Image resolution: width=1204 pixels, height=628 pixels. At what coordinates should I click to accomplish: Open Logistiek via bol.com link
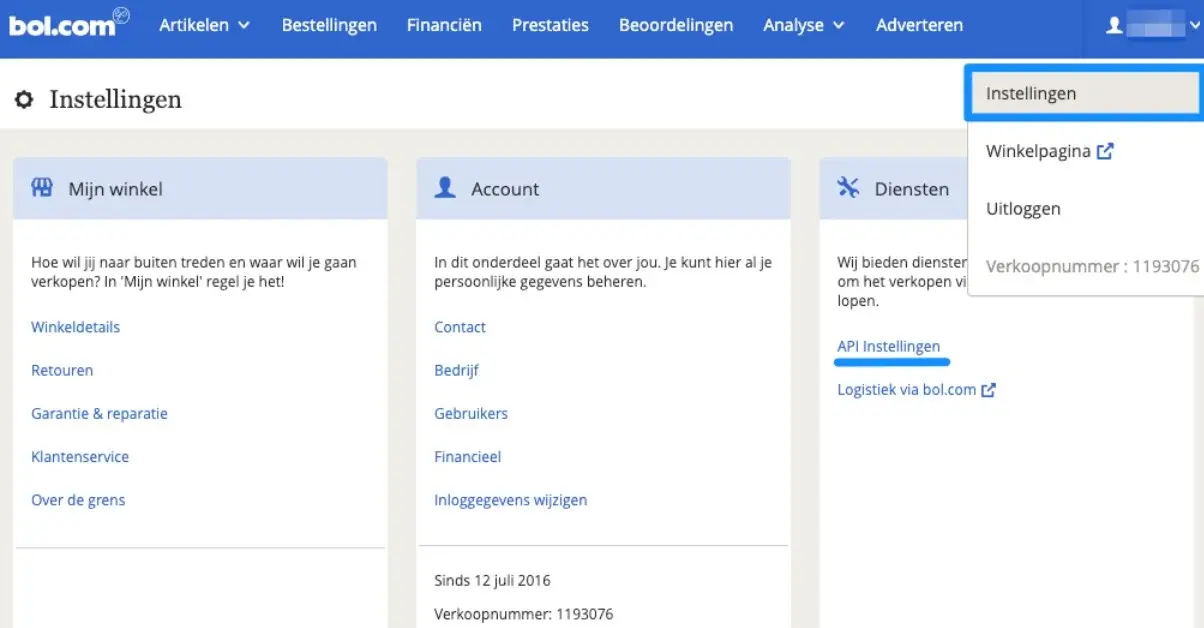coord(906,390)
